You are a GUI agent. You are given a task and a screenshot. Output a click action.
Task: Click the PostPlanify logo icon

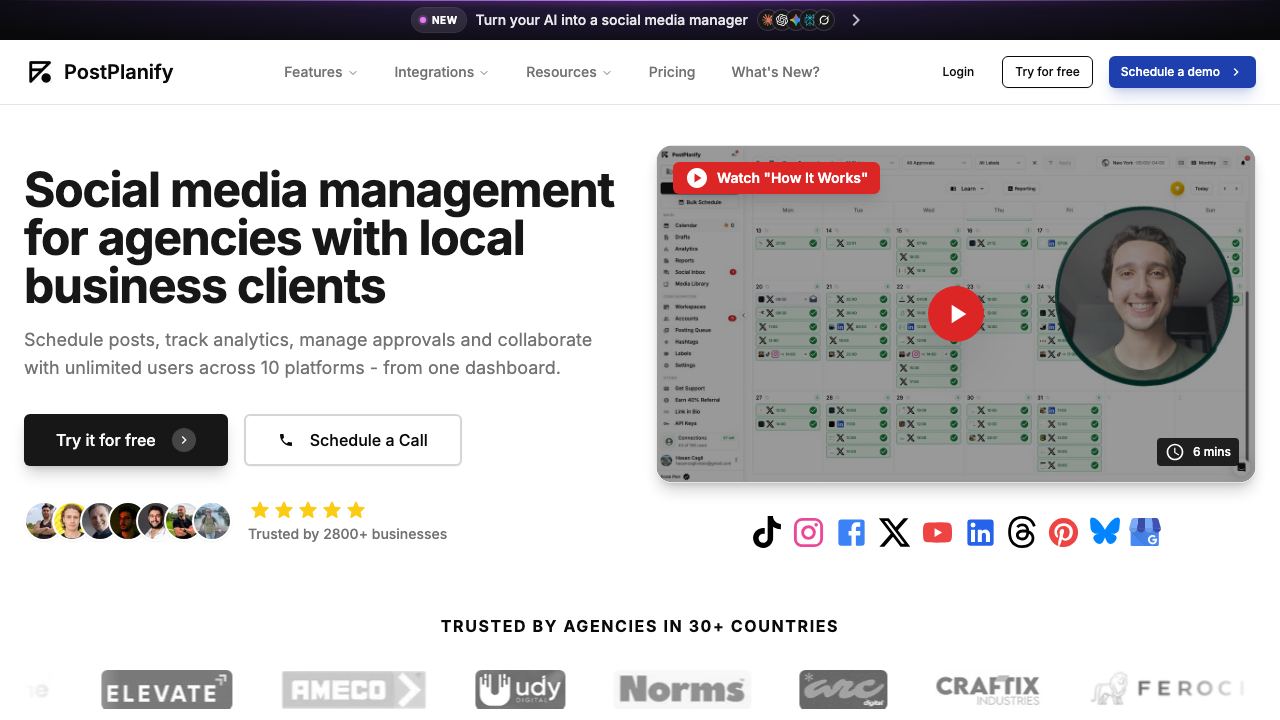40,72
